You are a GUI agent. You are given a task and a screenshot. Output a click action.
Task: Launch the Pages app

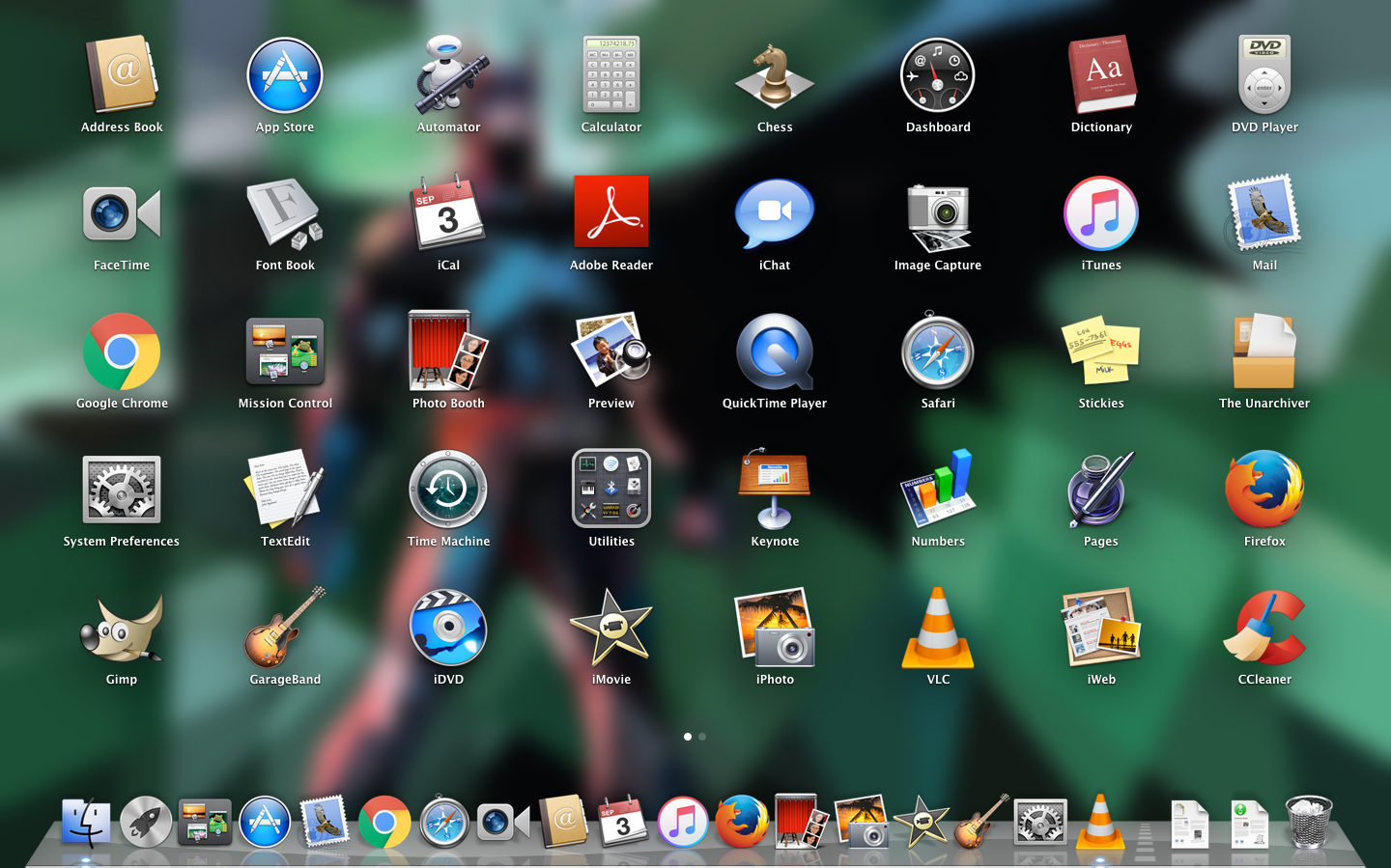coord(1101,490)
